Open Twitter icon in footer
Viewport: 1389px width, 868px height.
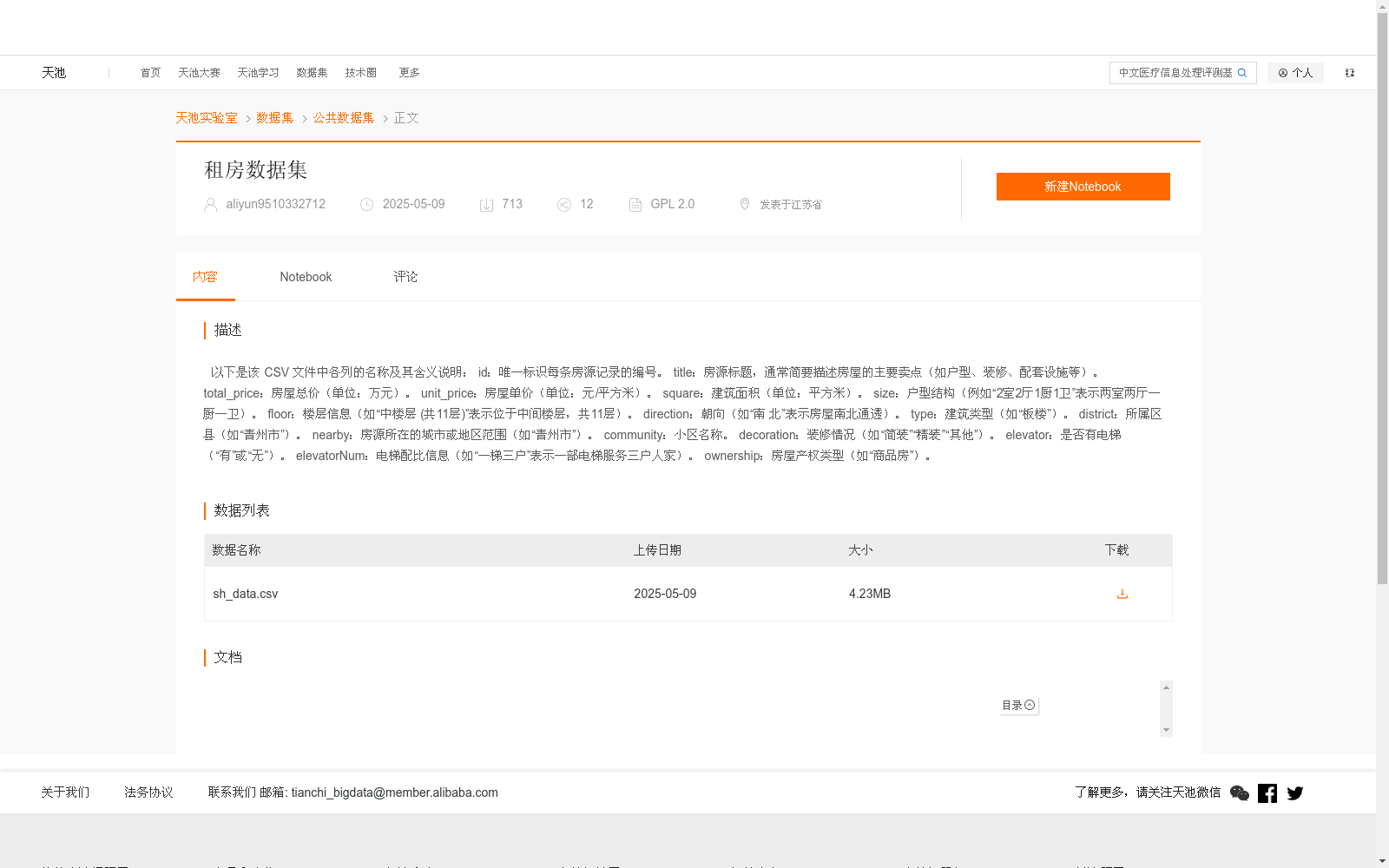[1295, 793]
